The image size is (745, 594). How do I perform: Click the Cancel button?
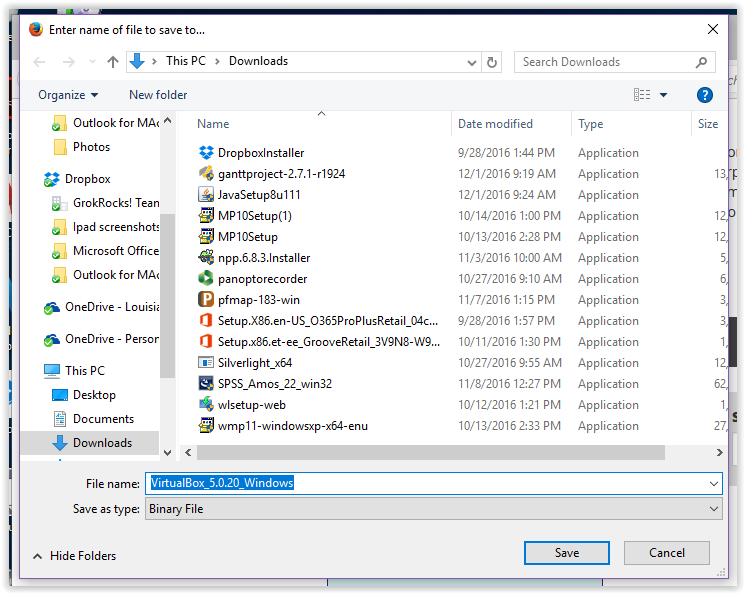point(667,553)
